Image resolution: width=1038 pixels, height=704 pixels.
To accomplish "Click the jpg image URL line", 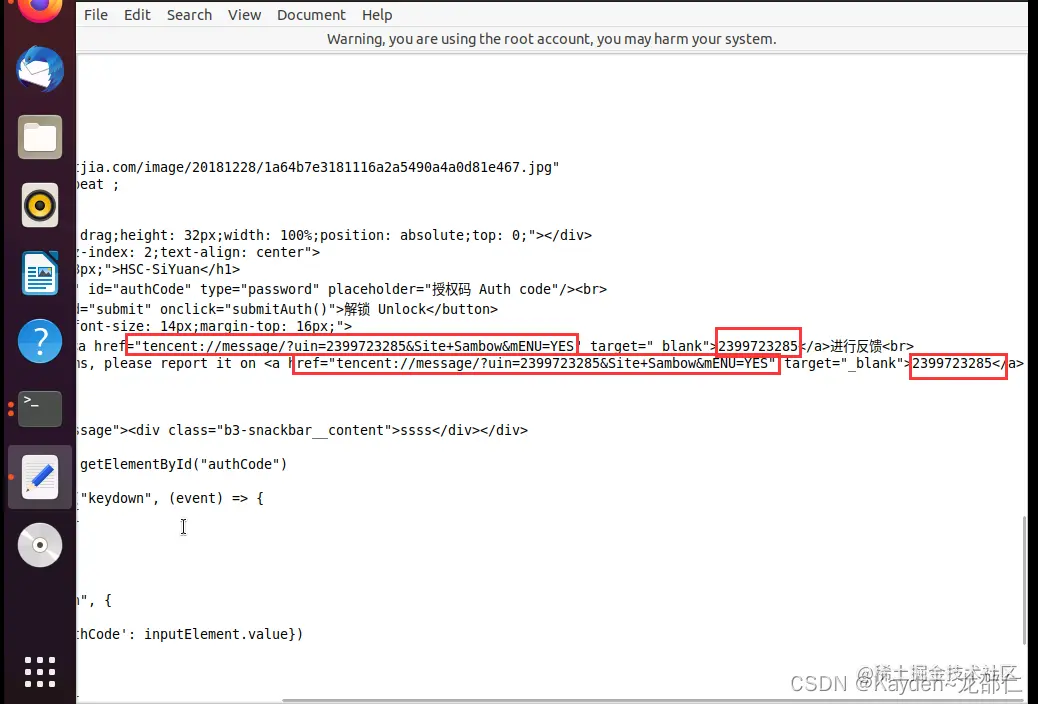I will point(318,168).
